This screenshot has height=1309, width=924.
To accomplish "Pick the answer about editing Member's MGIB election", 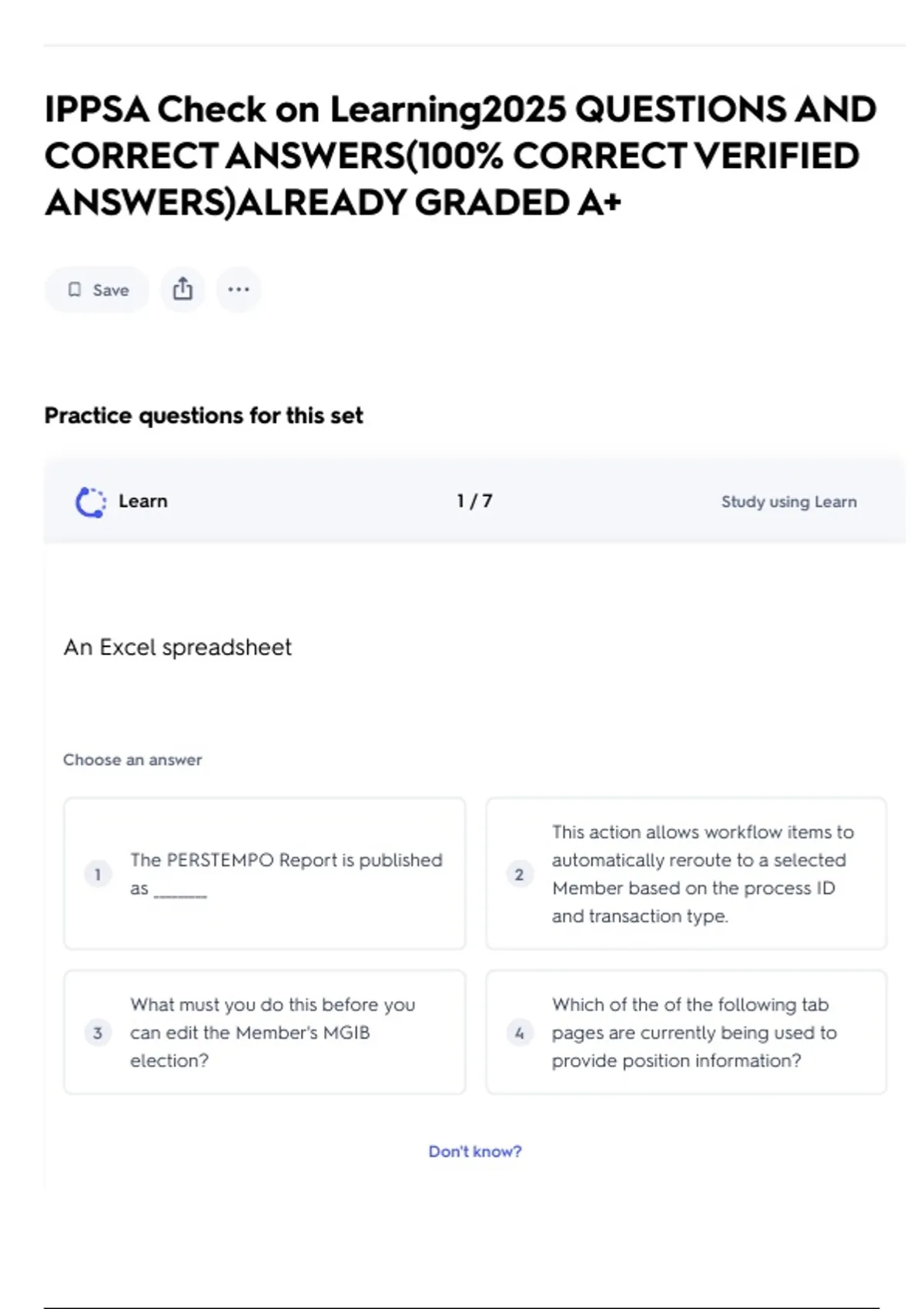I will tap(273, 1032).
